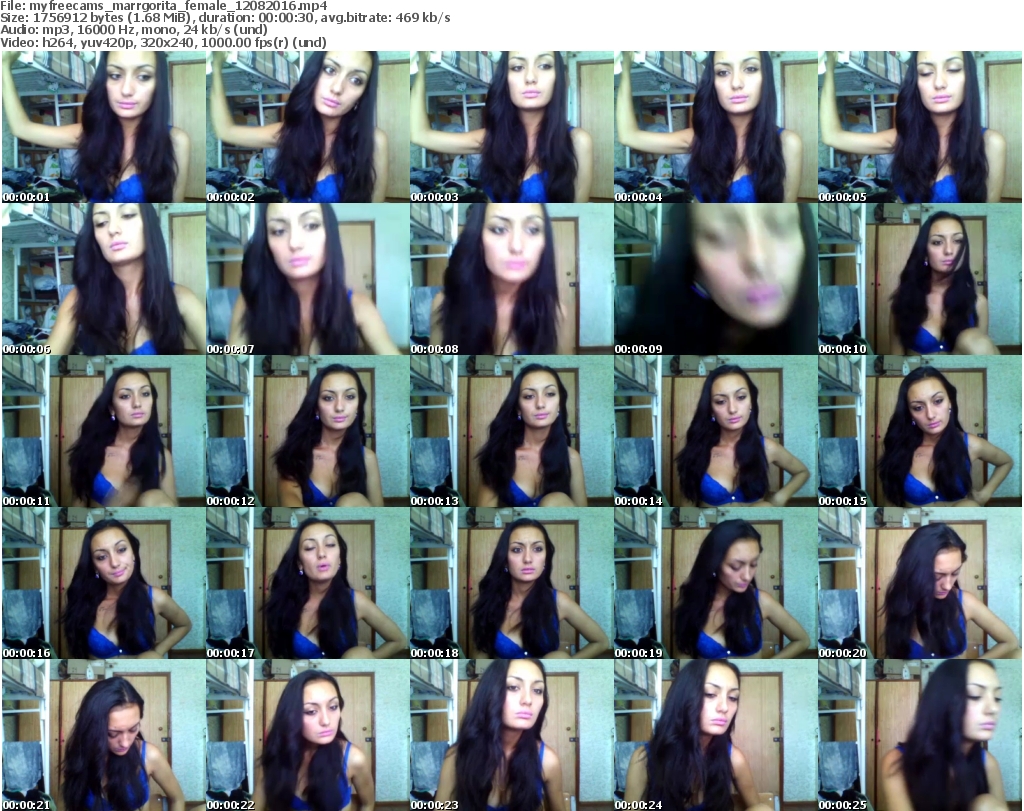
Task: Select the frame labeled 00:00:05
Action: (x=920, y=127)
